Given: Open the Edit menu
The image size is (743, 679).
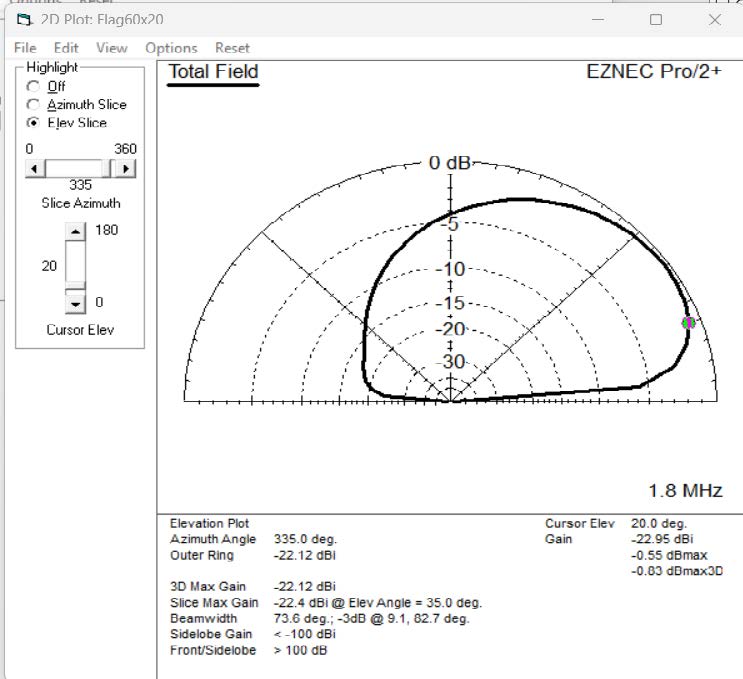Looking at the screenshot, I should point(66,47).
